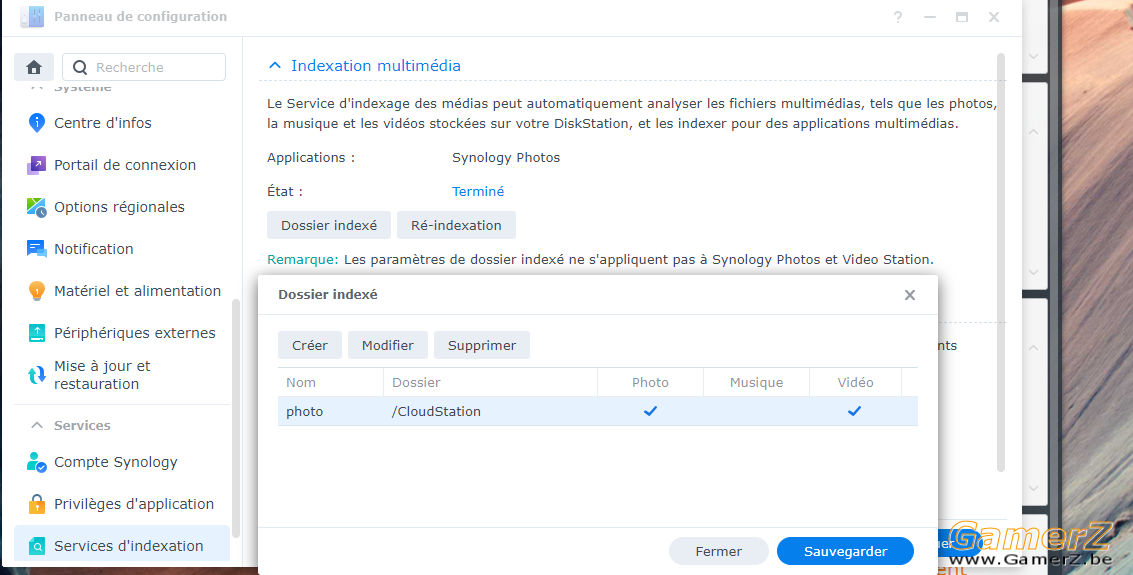Open help question mark in title bar
Screen dimensions: 1133x575
pos(897,17)
